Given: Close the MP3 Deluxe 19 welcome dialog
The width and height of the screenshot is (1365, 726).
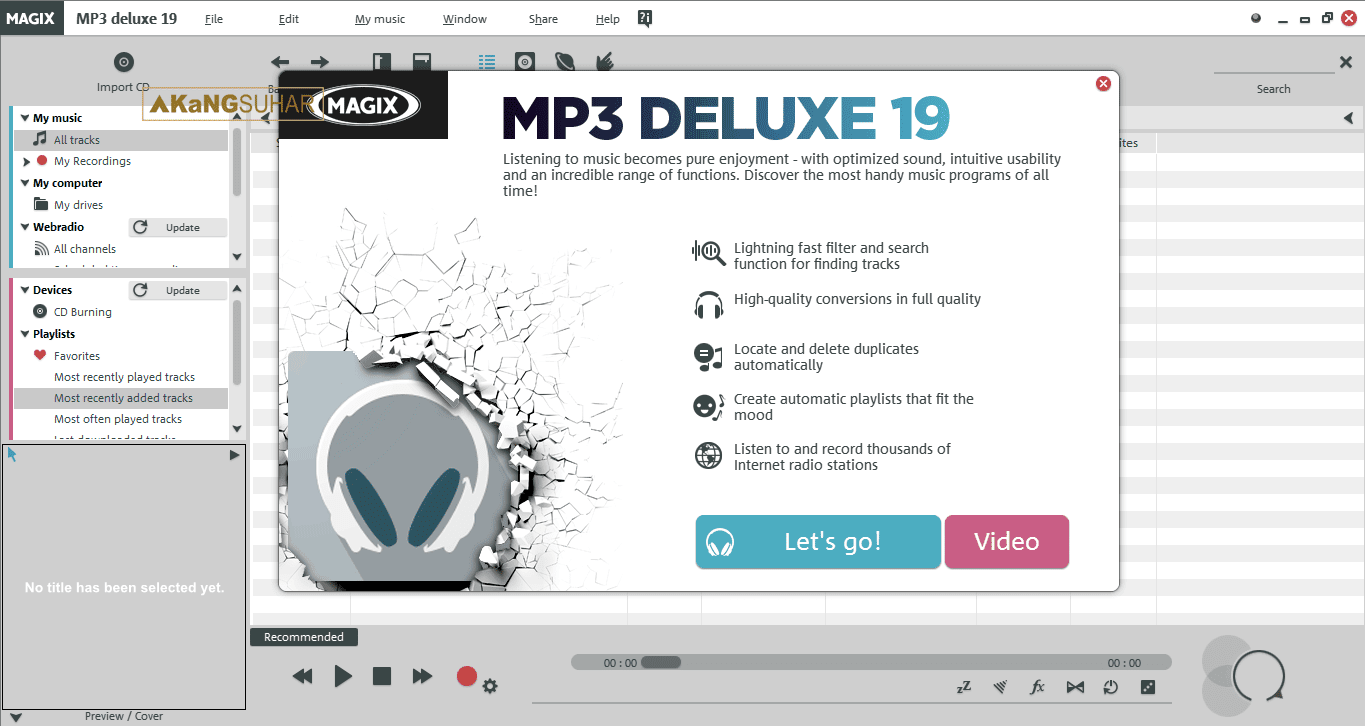Looking at the screenshot, I should (1104, 84).
